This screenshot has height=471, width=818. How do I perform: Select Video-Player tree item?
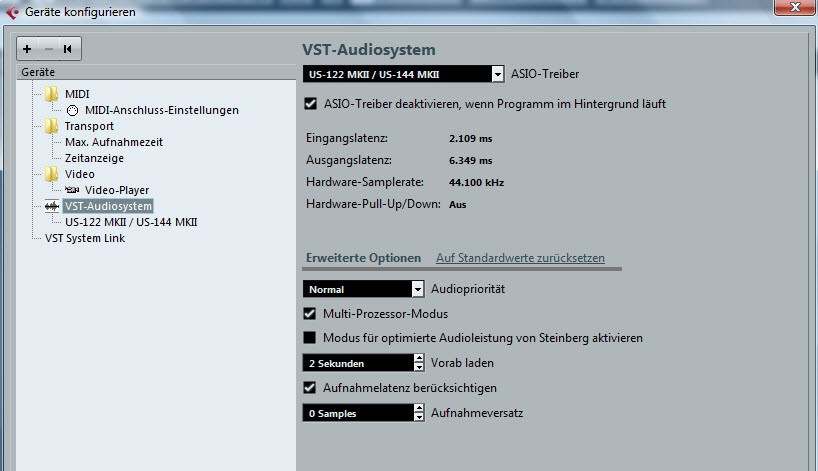(x=117, y=190)
